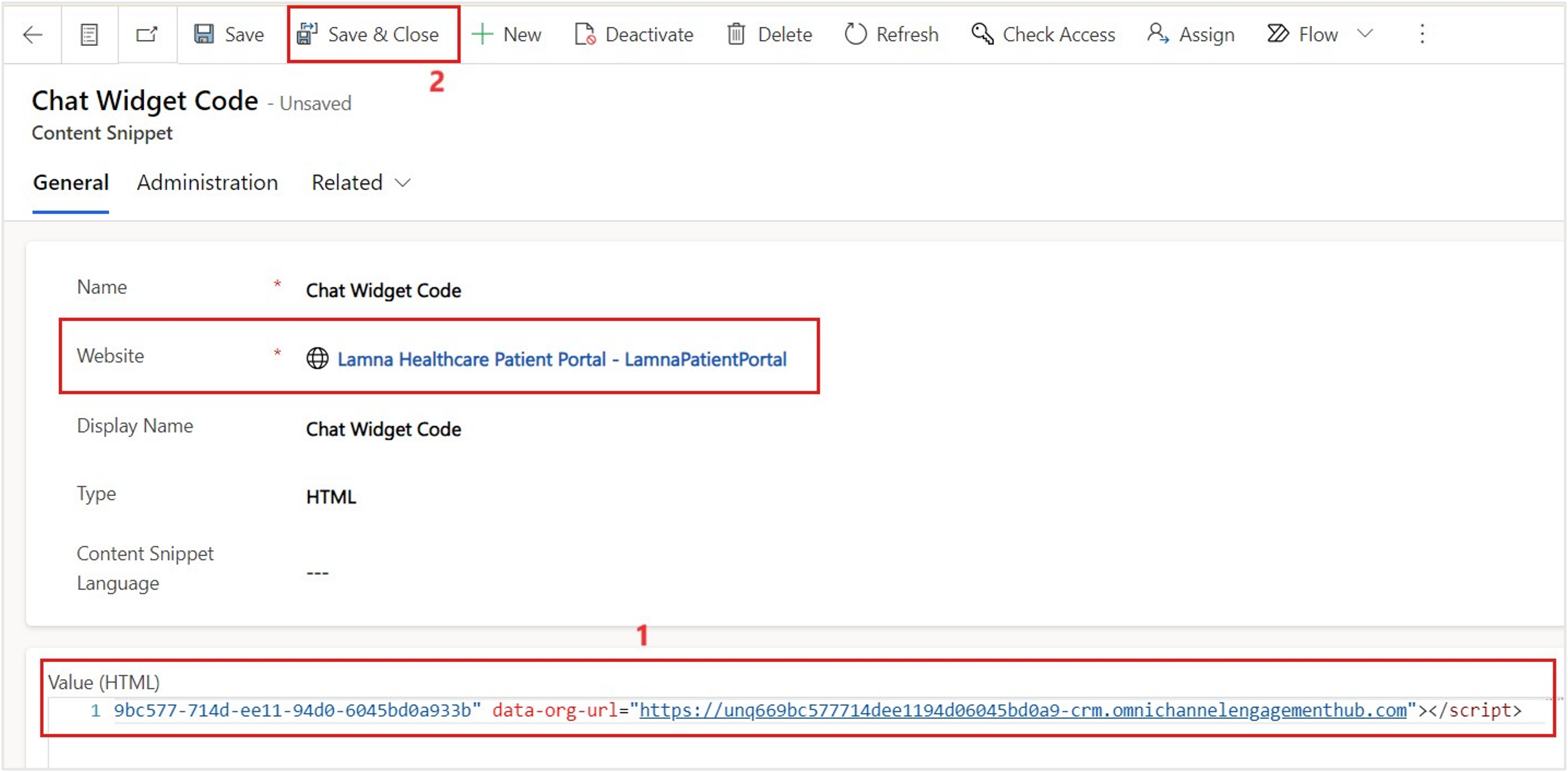
Task: Open Lamna Healthcare Patient Portal link
Action: tap(562, 359)
